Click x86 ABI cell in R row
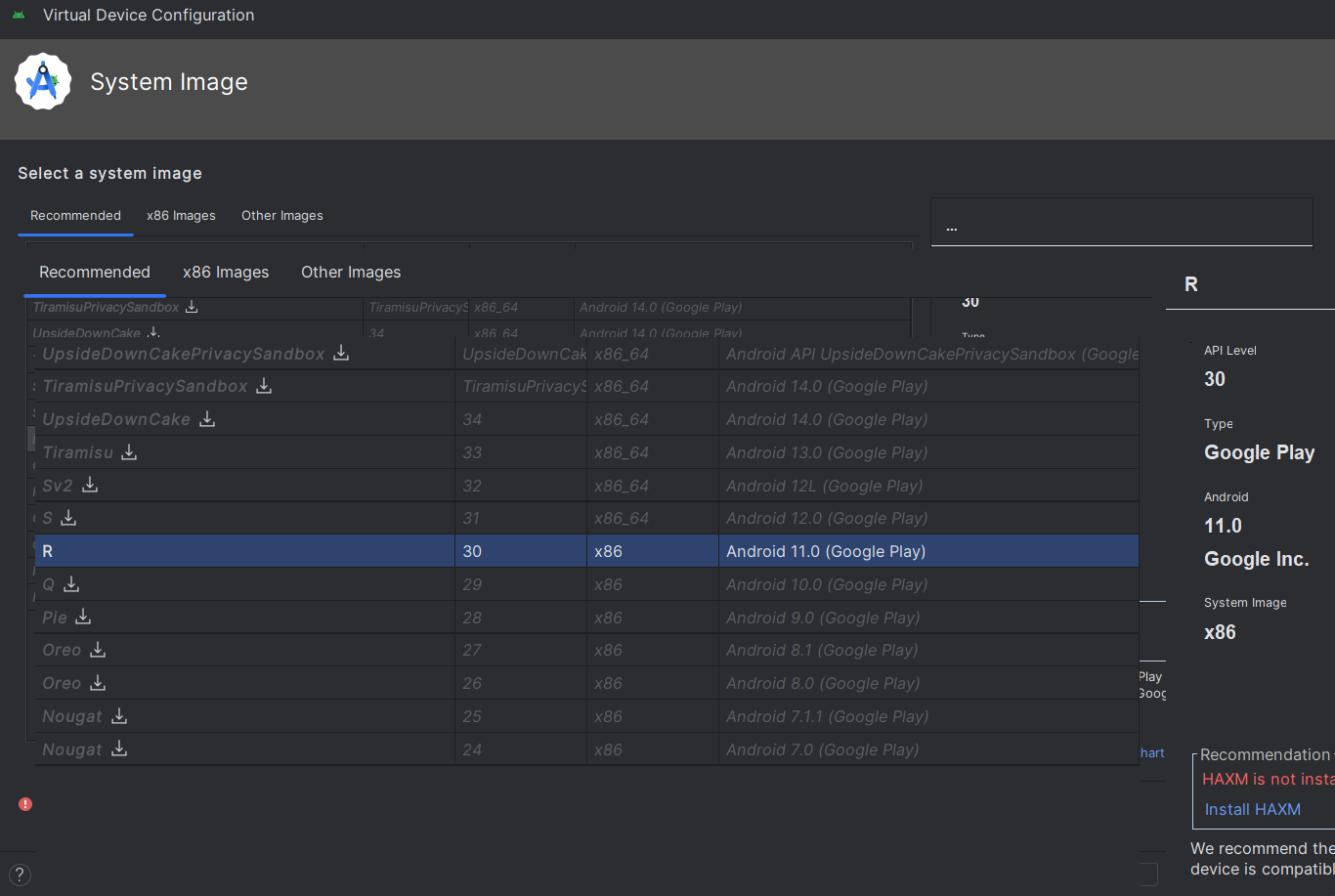This screenshot has height=896, width=1335. click(x=653, y=551)
